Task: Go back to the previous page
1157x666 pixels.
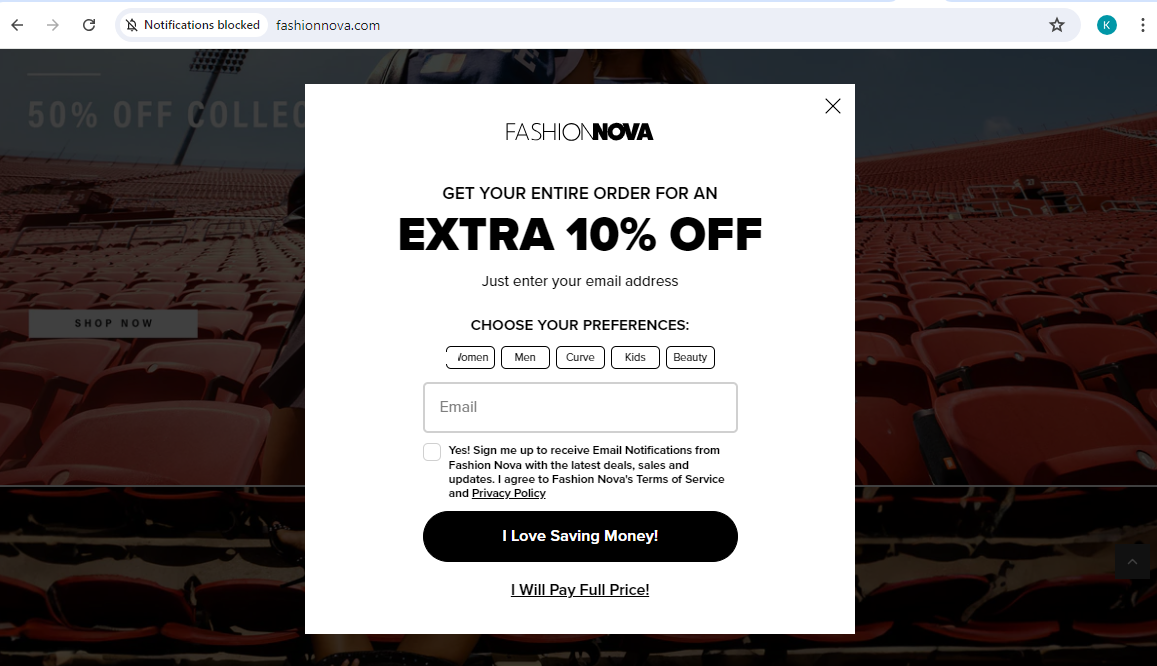Action: click(18, 25)
